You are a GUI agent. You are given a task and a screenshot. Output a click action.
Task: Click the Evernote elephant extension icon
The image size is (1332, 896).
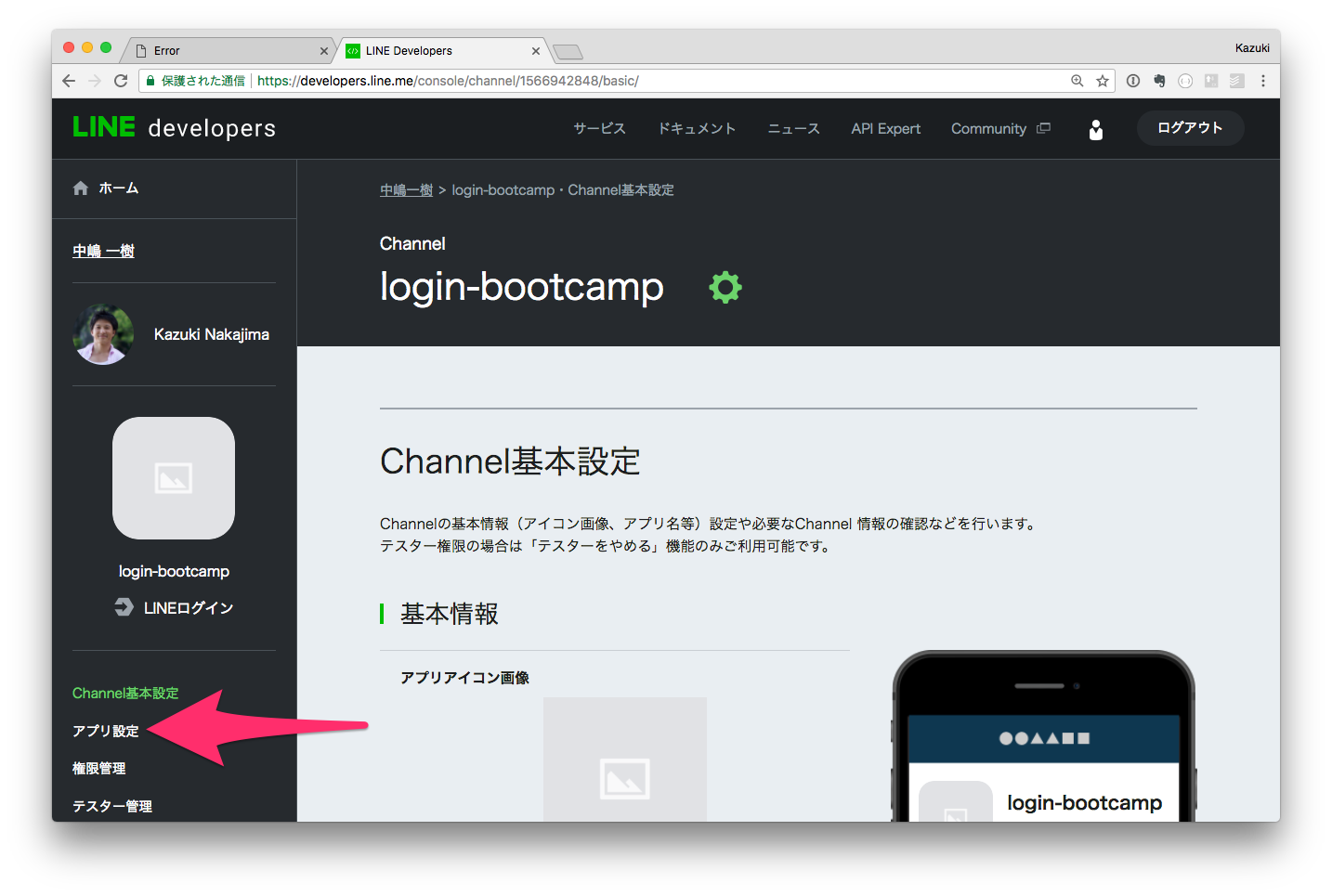tap(1159, 81)
